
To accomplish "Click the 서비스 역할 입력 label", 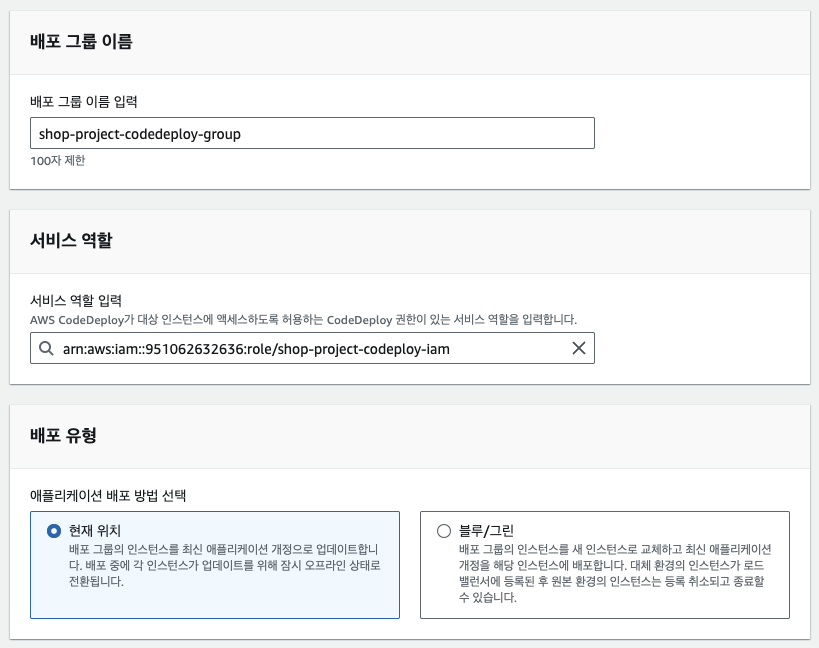I will 76,300.
